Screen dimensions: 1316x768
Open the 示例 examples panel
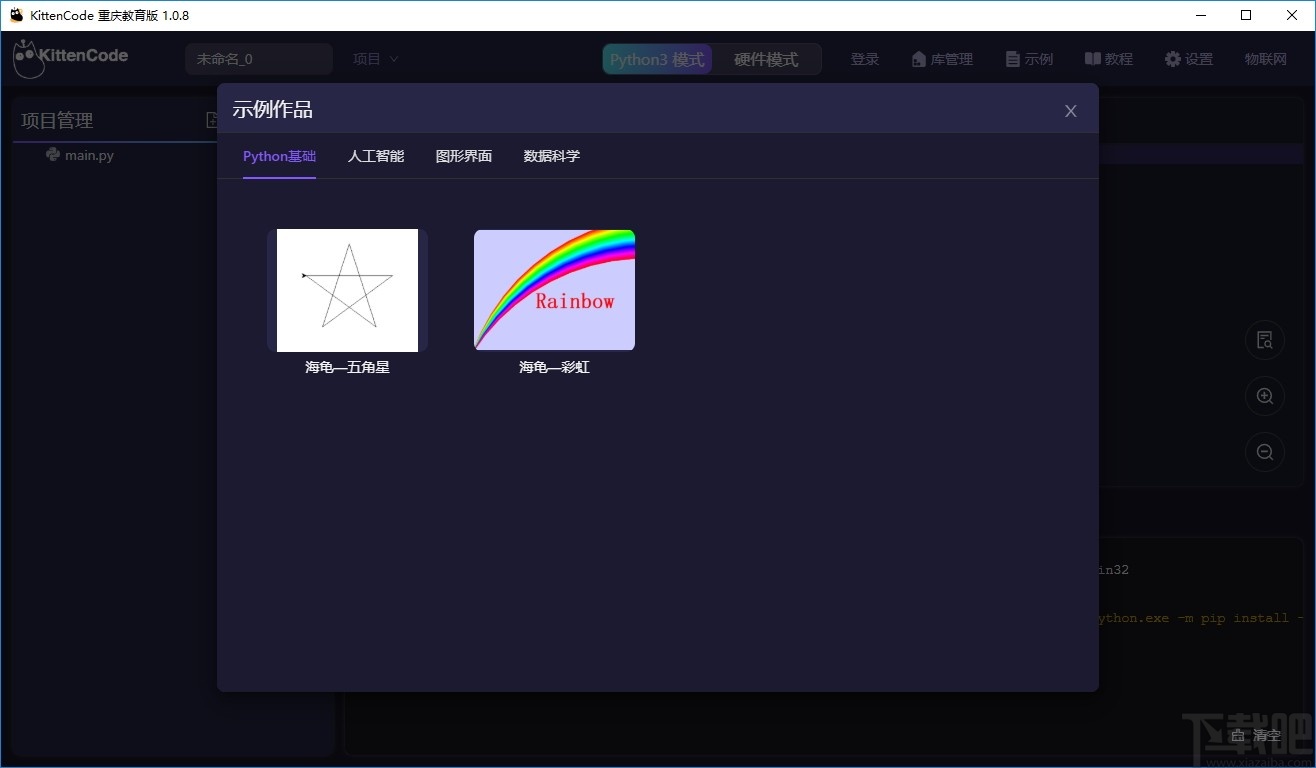[1029, 58]
